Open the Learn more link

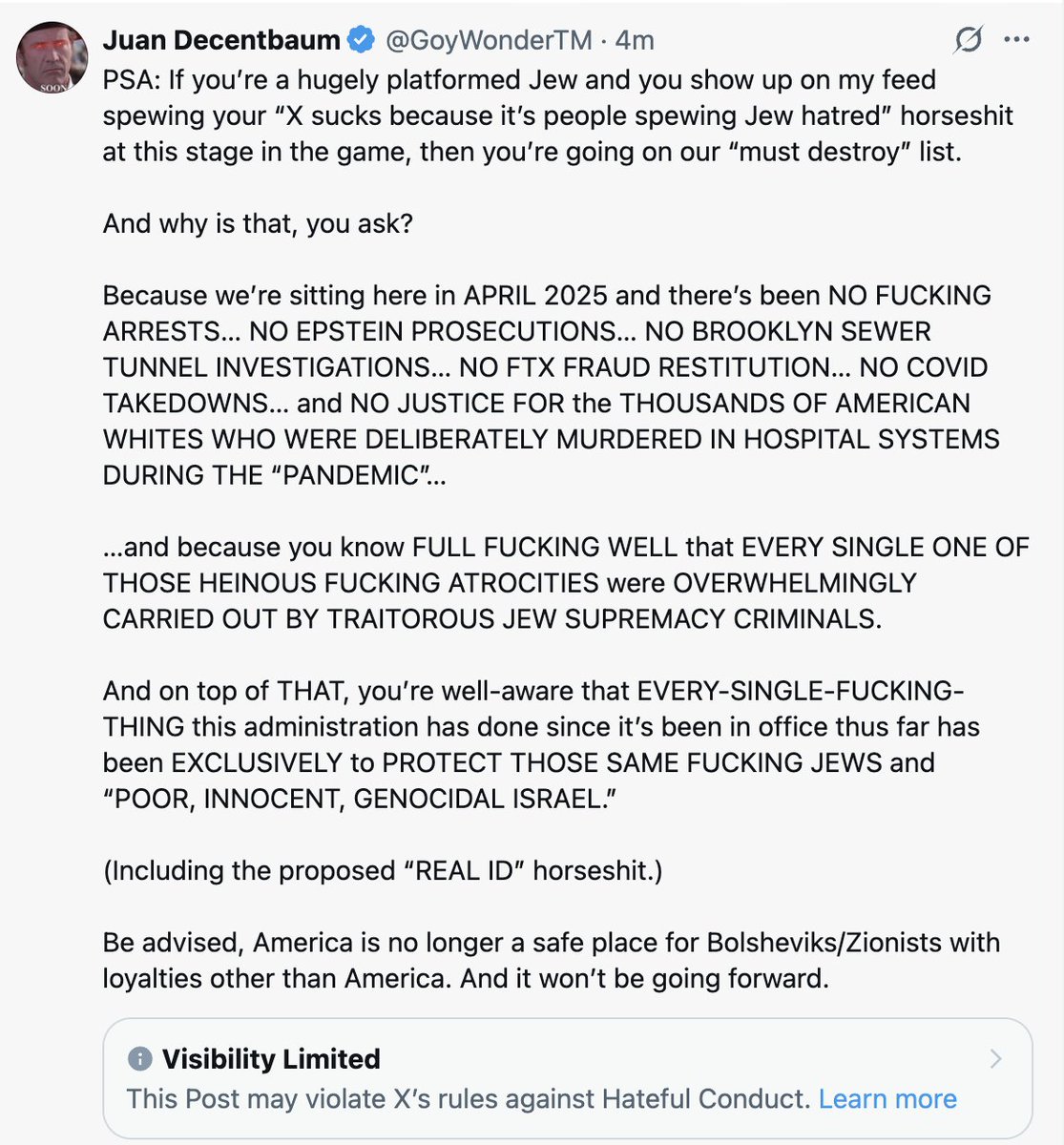tap(887, 1099)
